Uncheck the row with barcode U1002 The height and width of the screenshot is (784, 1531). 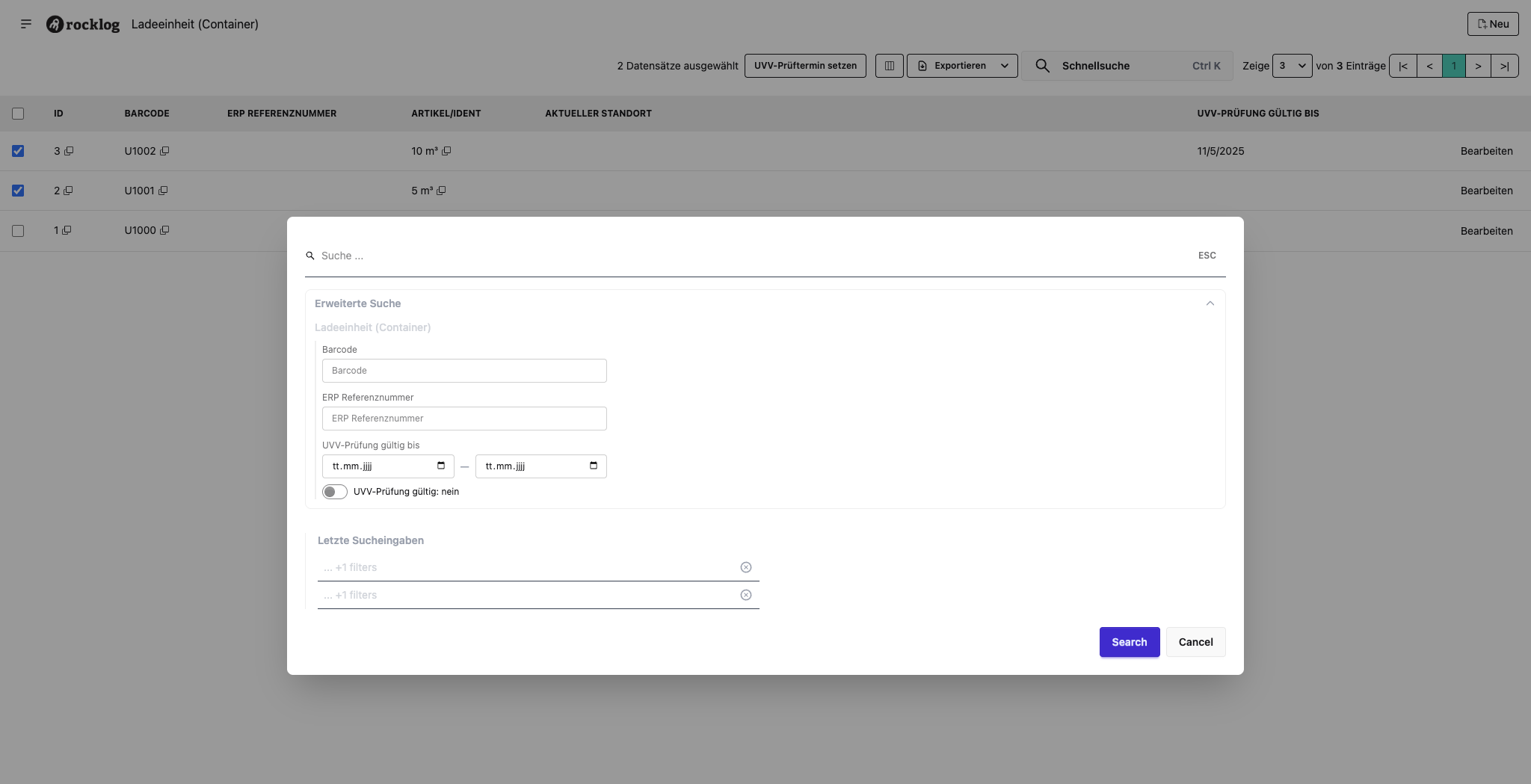18,151
